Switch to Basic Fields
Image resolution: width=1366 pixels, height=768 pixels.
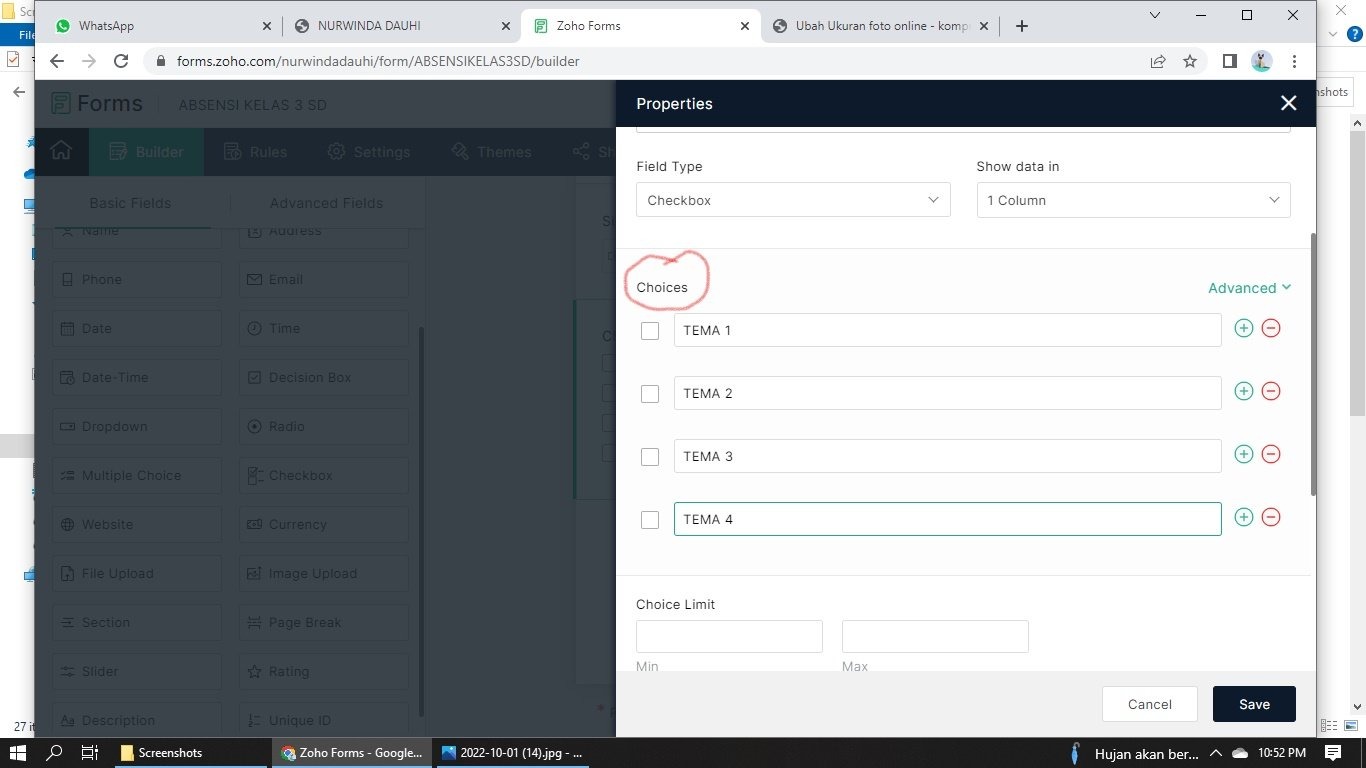pyautogui.click(x=130, y=203)
